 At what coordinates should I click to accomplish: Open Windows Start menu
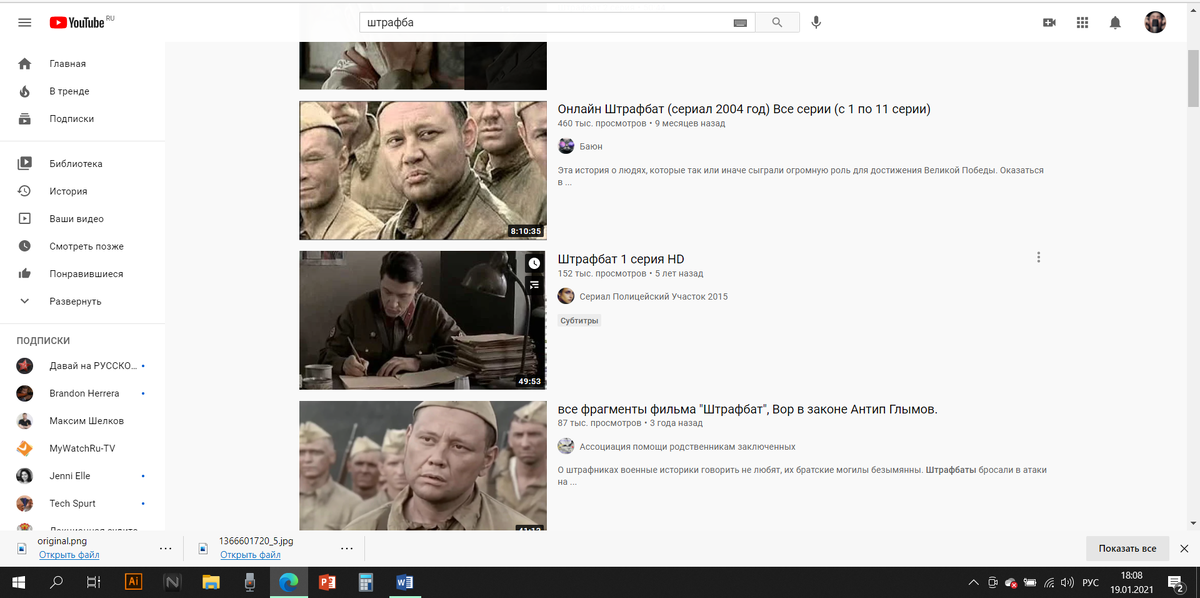[19, 581]
